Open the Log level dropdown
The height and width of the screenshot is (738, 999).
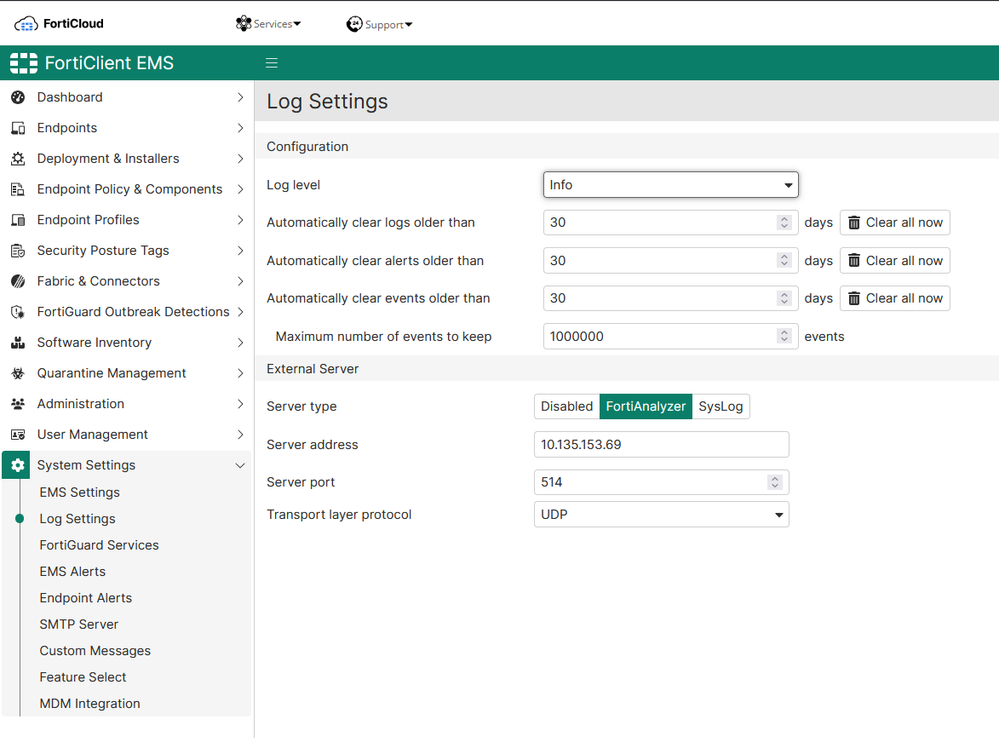coord(670,185)
